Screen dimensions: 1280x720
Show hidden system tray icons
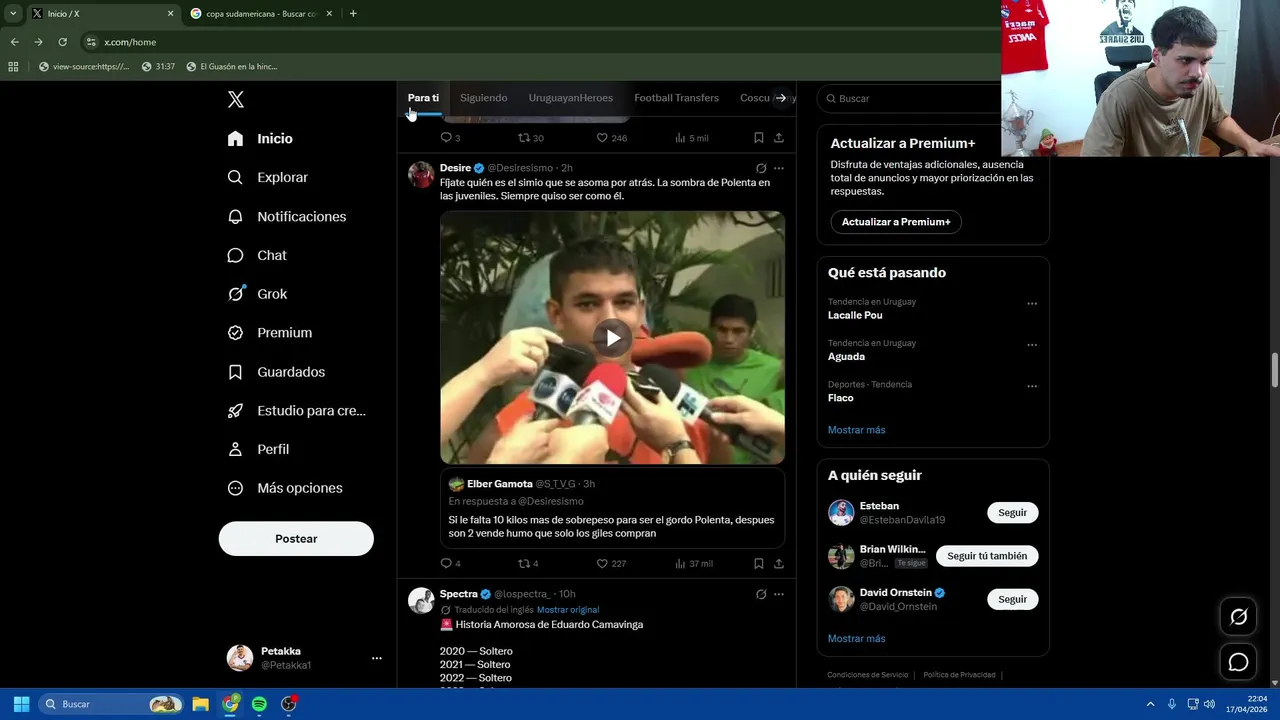(1150, 704)
